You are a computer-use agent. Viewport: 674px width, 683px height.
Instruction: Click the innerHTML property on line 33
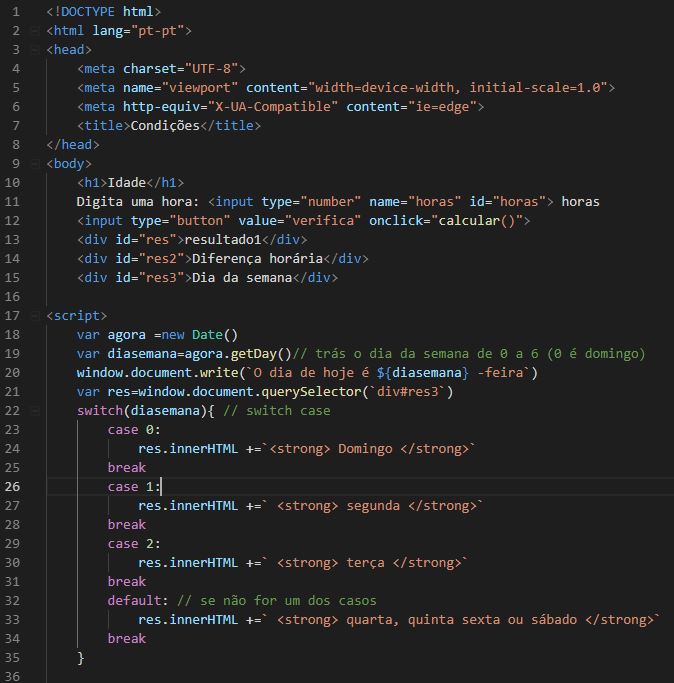tap(203, 620)
